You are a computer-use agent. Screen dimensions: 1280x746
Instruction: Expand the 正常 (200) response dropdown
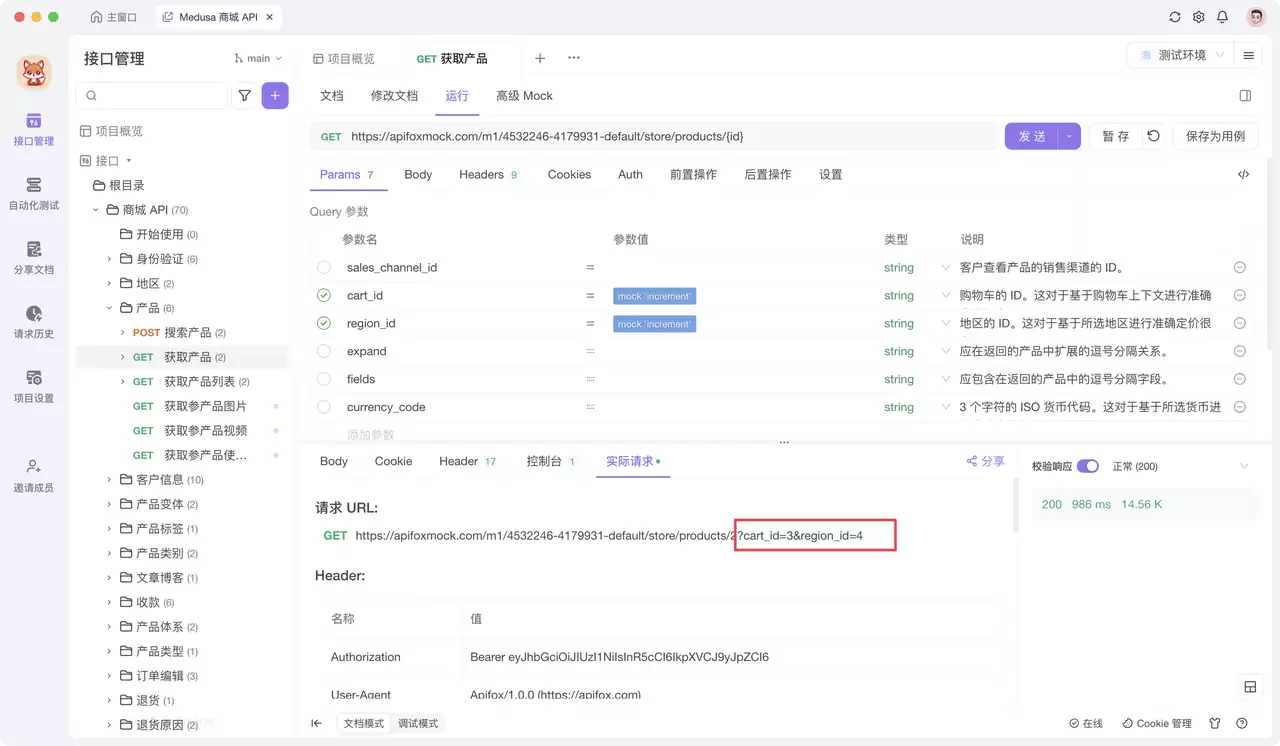(1244, 466)
